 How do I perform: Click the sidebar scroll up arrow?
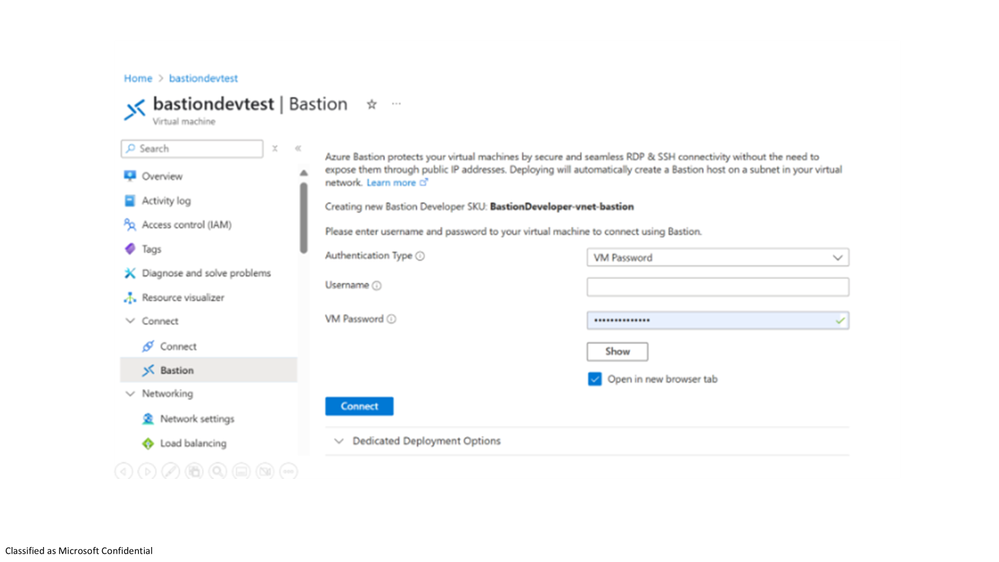[304, 173]
